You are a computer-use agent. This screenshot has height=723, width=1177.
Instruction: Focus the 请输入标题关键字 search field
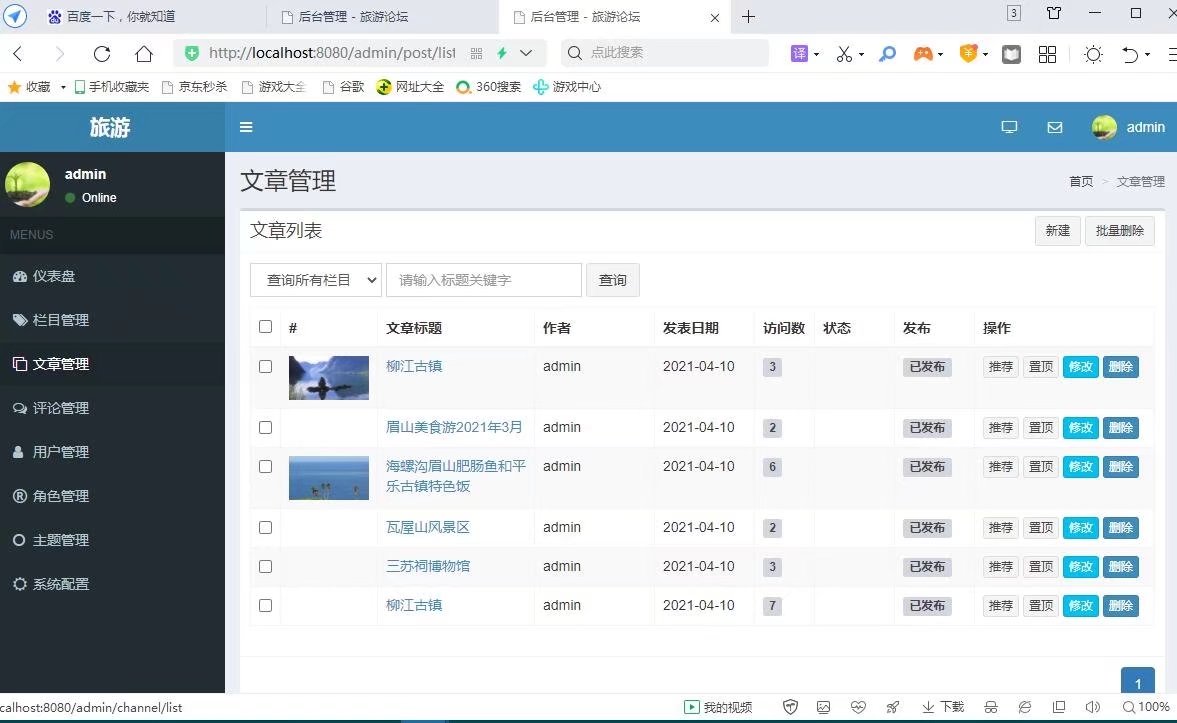tap(483, 280)
